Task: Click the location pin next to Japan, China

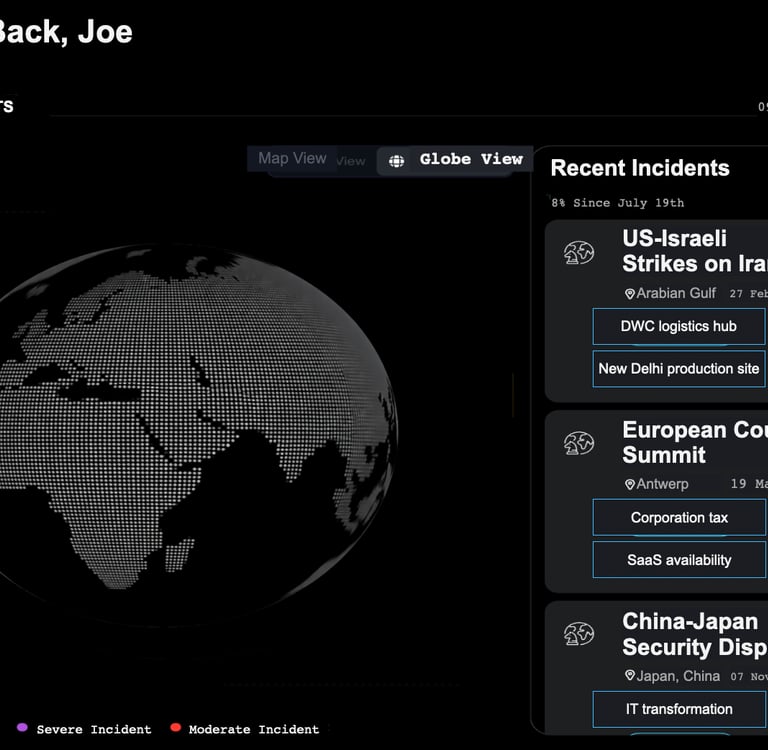Action: [630, 676]
